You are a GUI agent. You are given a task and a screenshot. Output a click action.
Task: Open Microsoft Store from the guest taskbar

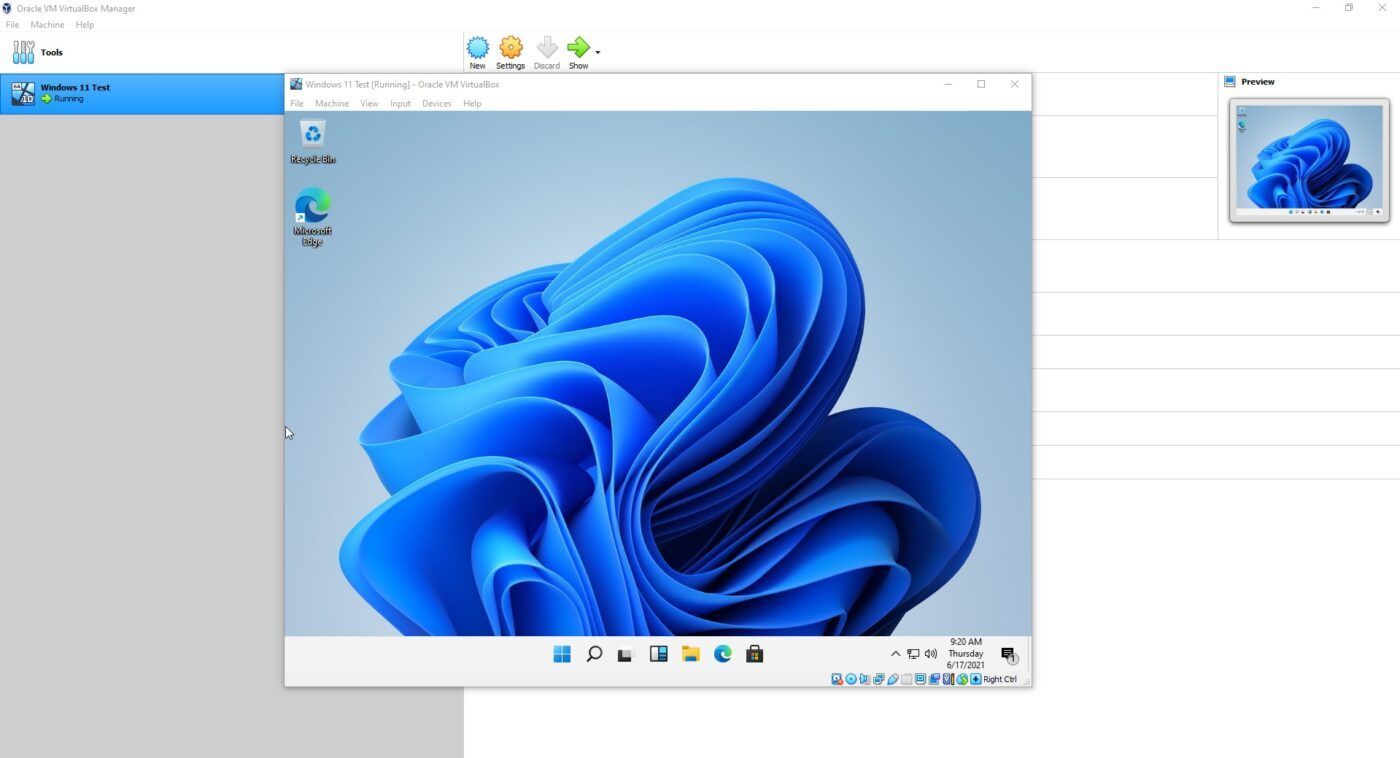(755, 654)
